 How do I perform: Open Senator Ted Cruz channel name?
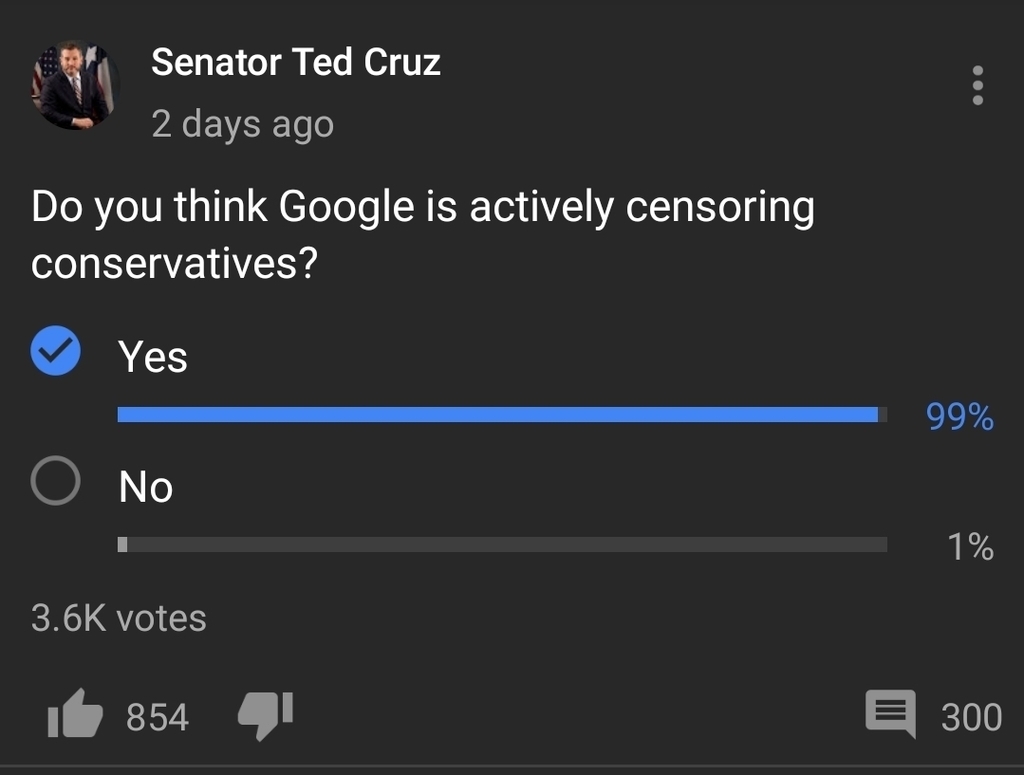(x=296, y=63)
